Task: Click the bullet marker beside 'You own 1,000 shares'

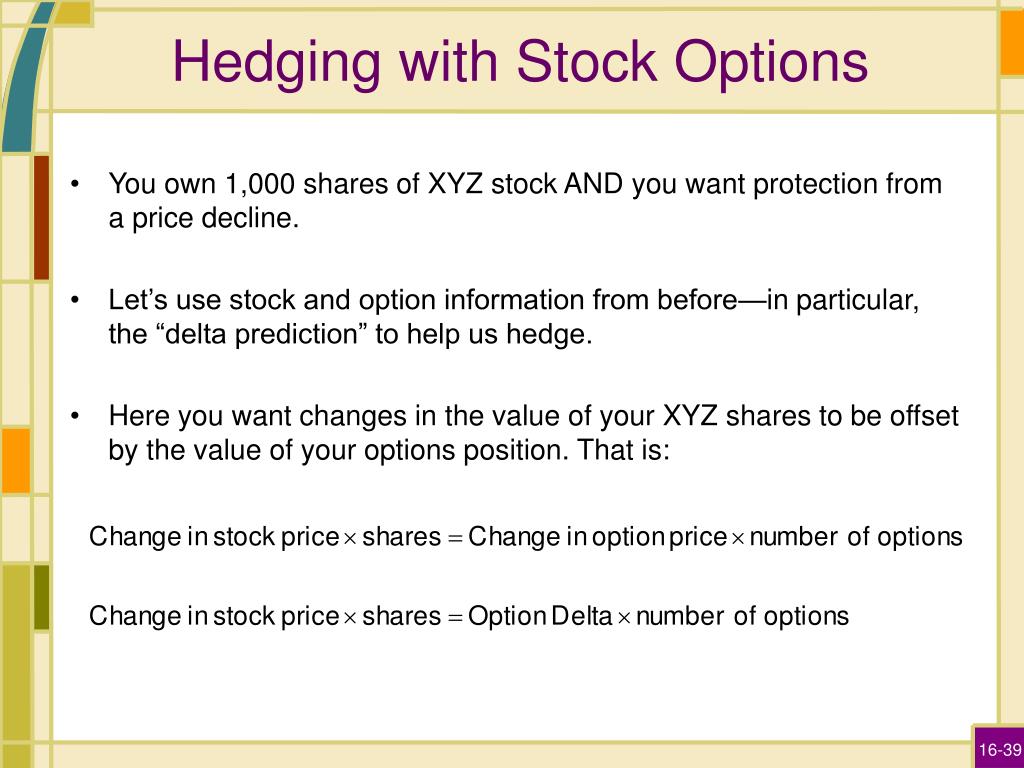Action: click(76, 184)
